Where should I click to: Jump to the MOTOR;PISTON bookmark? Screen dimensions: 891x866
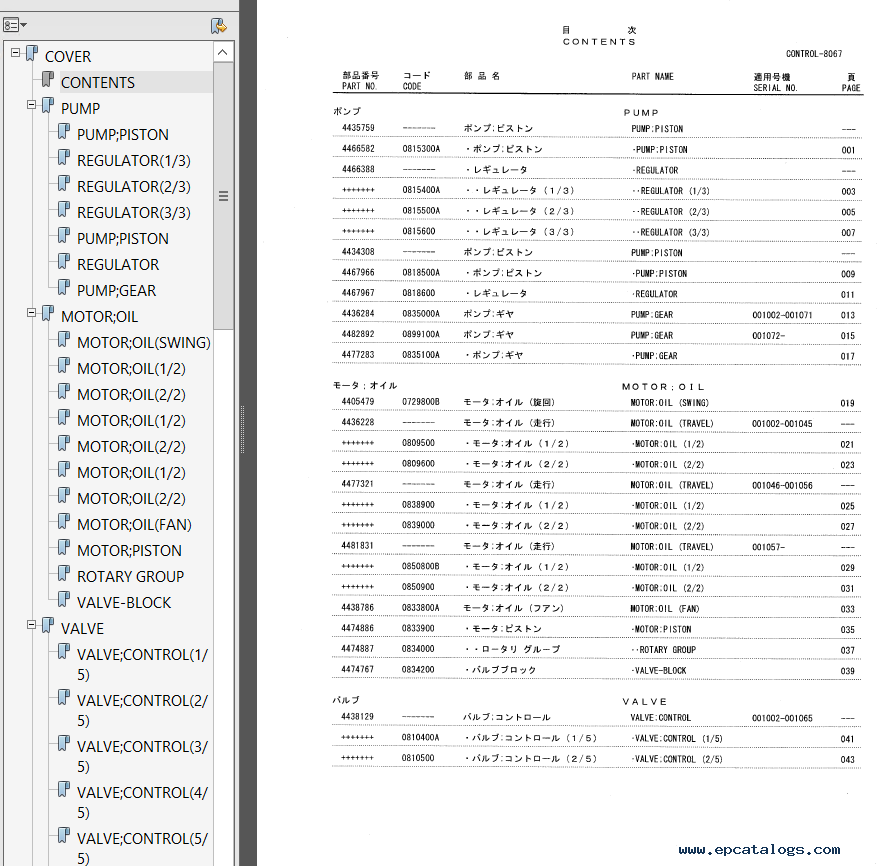point(129,551)
